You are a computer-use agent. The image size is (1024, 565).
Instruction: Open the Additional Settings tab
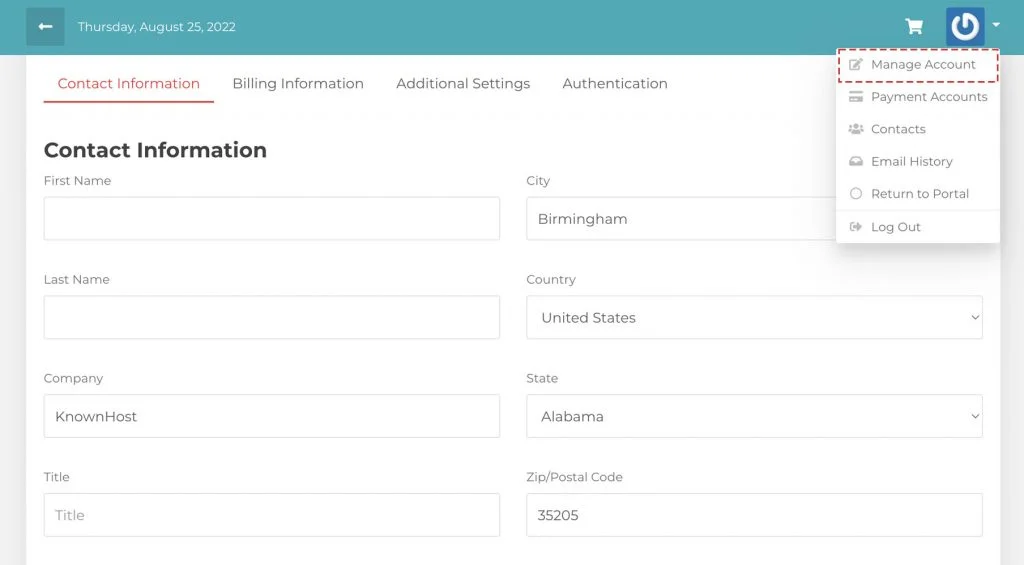(x=463, y=84)
